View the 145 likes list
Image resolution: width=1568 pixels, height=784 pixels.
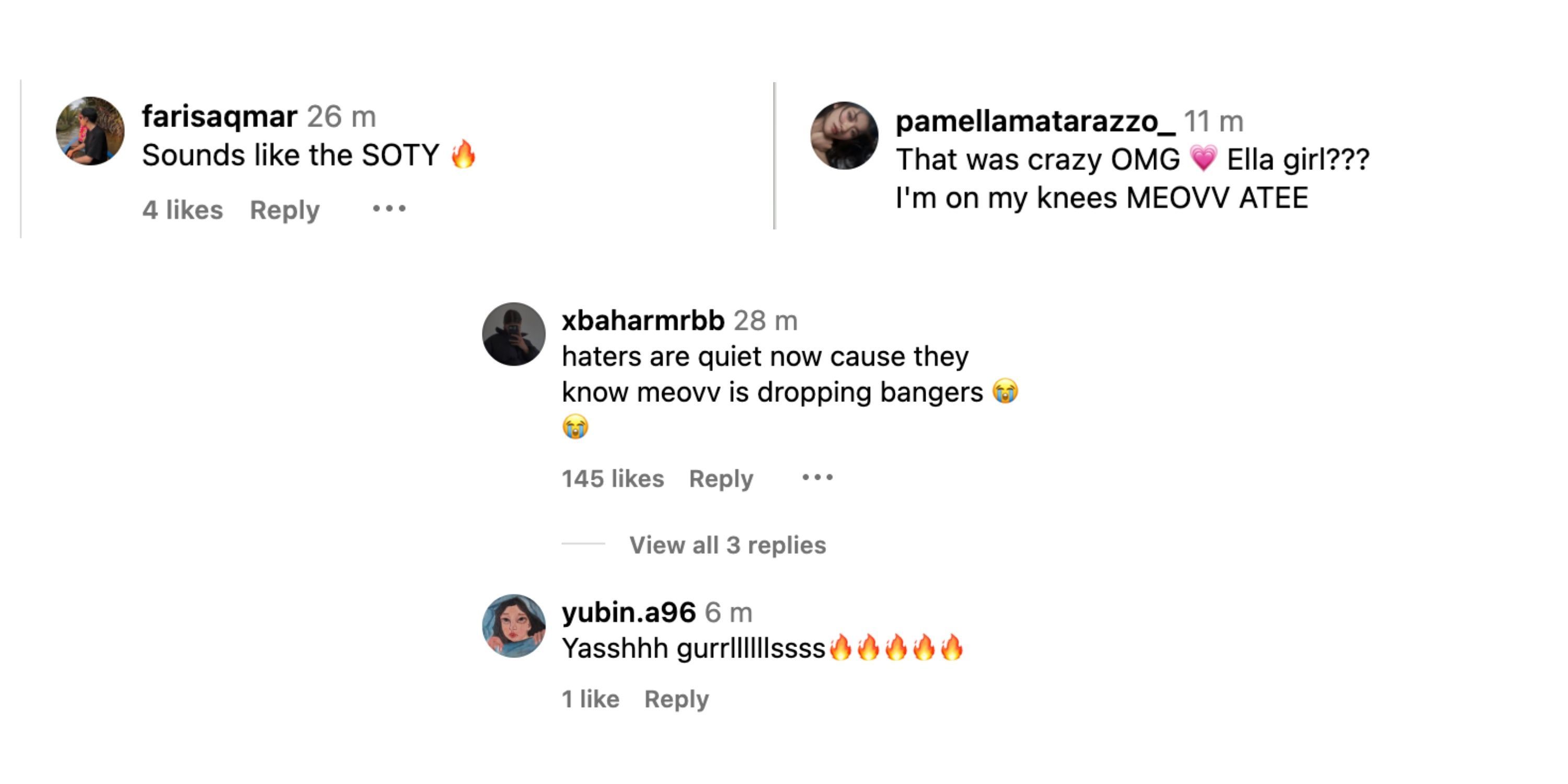click(613, 479)
